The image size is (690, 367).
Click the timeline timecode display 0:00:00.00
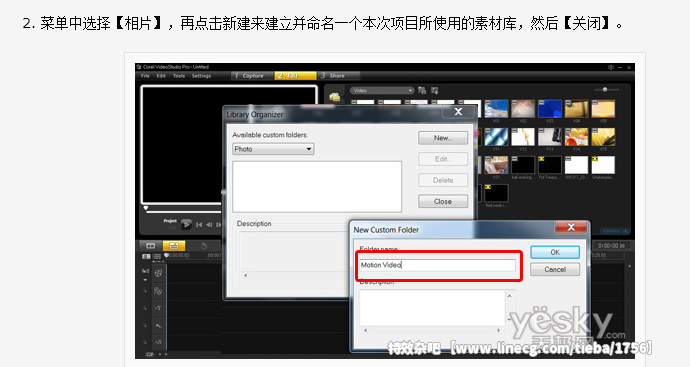[x=612, y=246]
